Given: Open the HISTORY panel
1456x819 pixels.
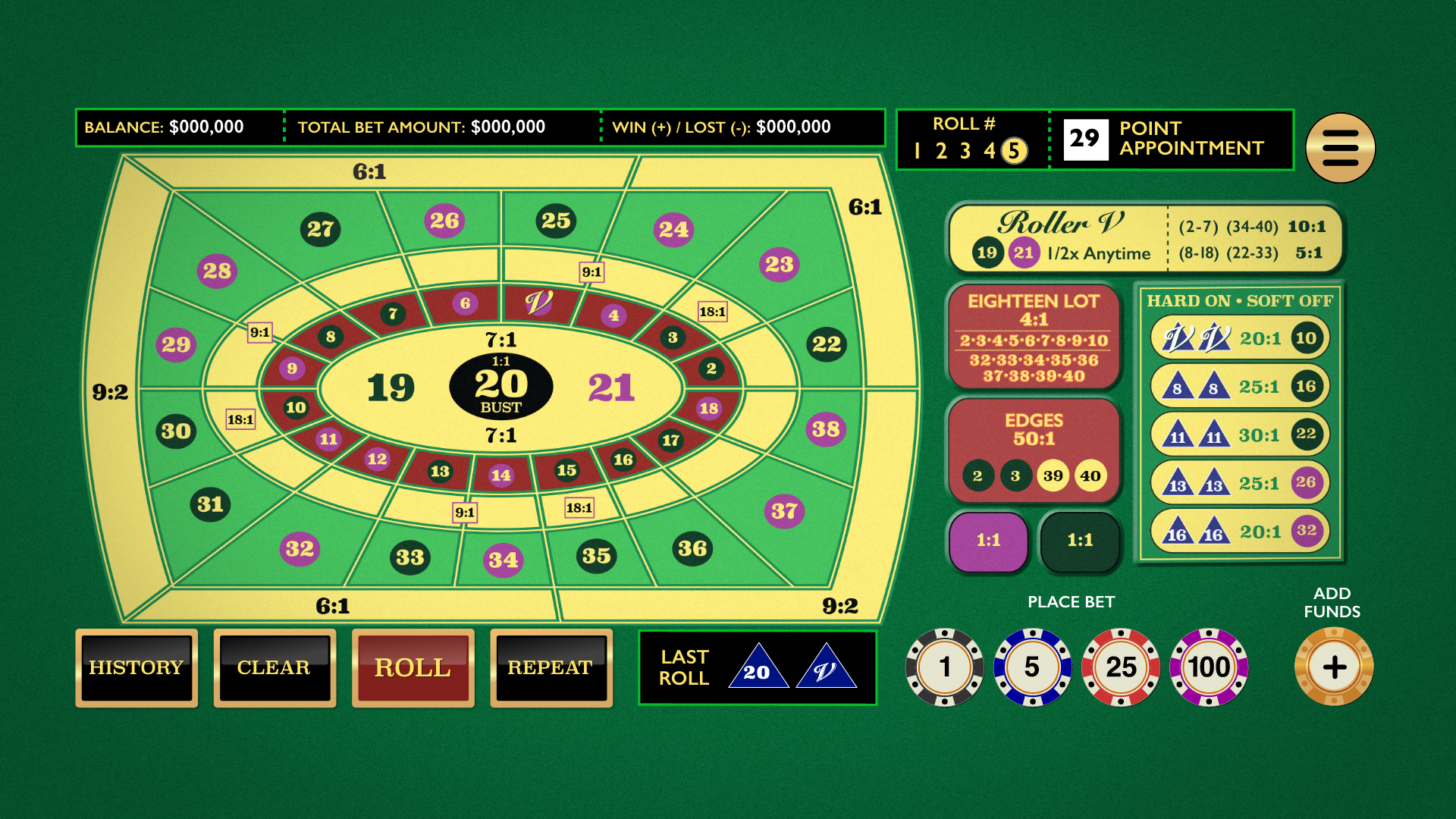Looking at the screenshot, I should click(136, 667).
